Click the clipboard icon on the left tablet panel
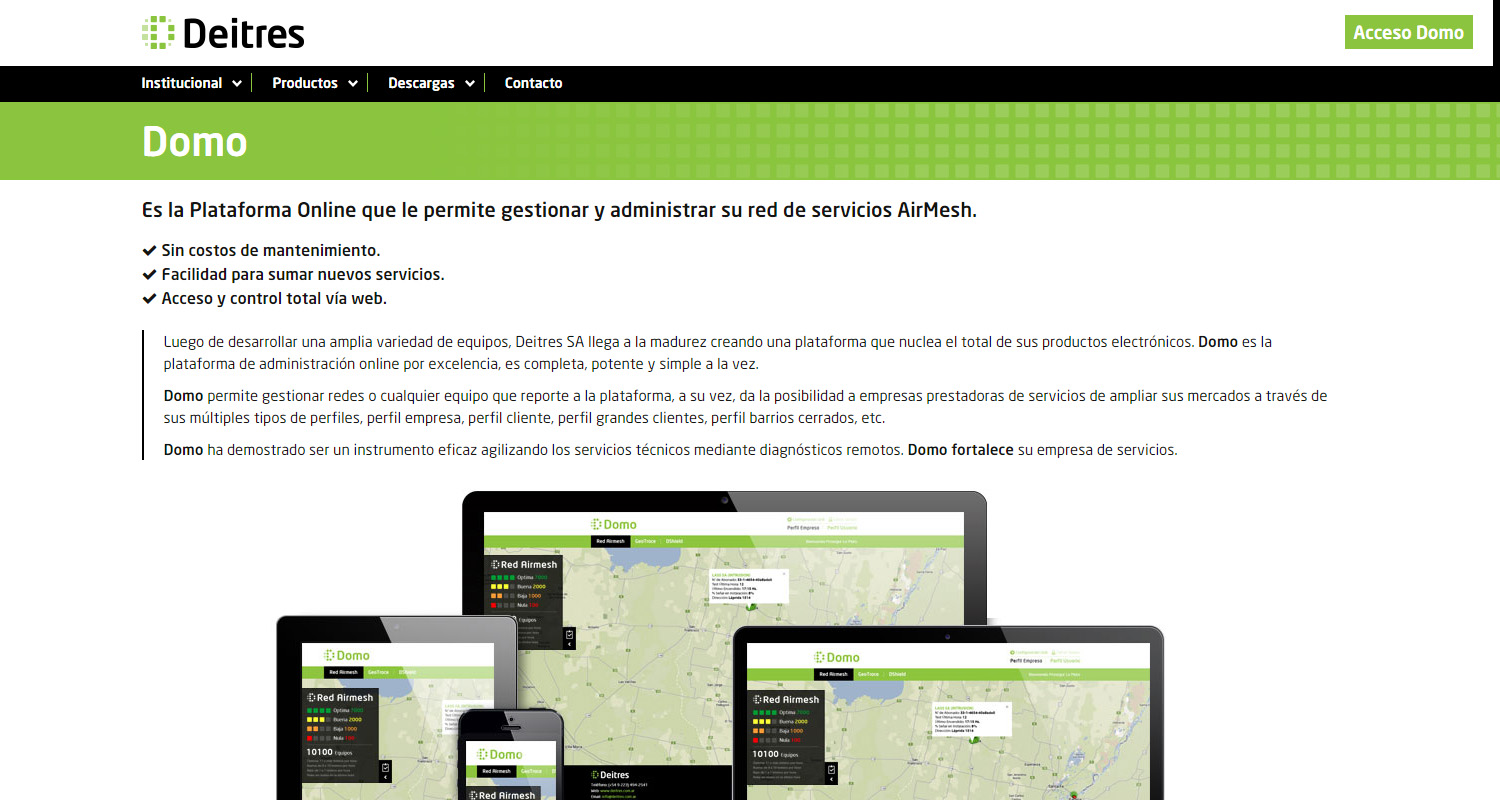1500x800 pixels. 385,768
